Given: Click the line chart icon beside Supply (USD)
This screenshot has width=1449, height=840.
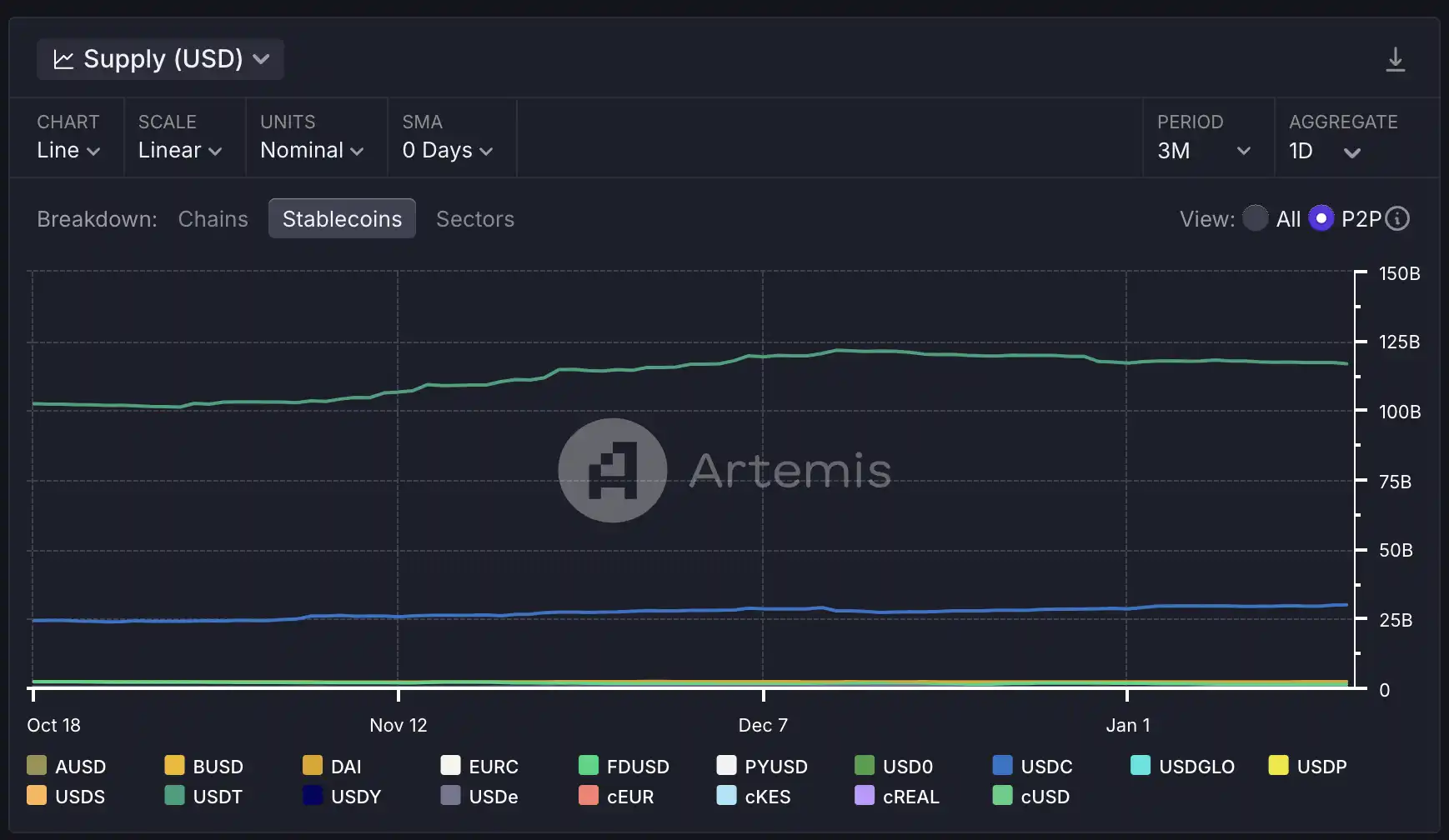Looking at the screenshot, I should click(63, 60).
